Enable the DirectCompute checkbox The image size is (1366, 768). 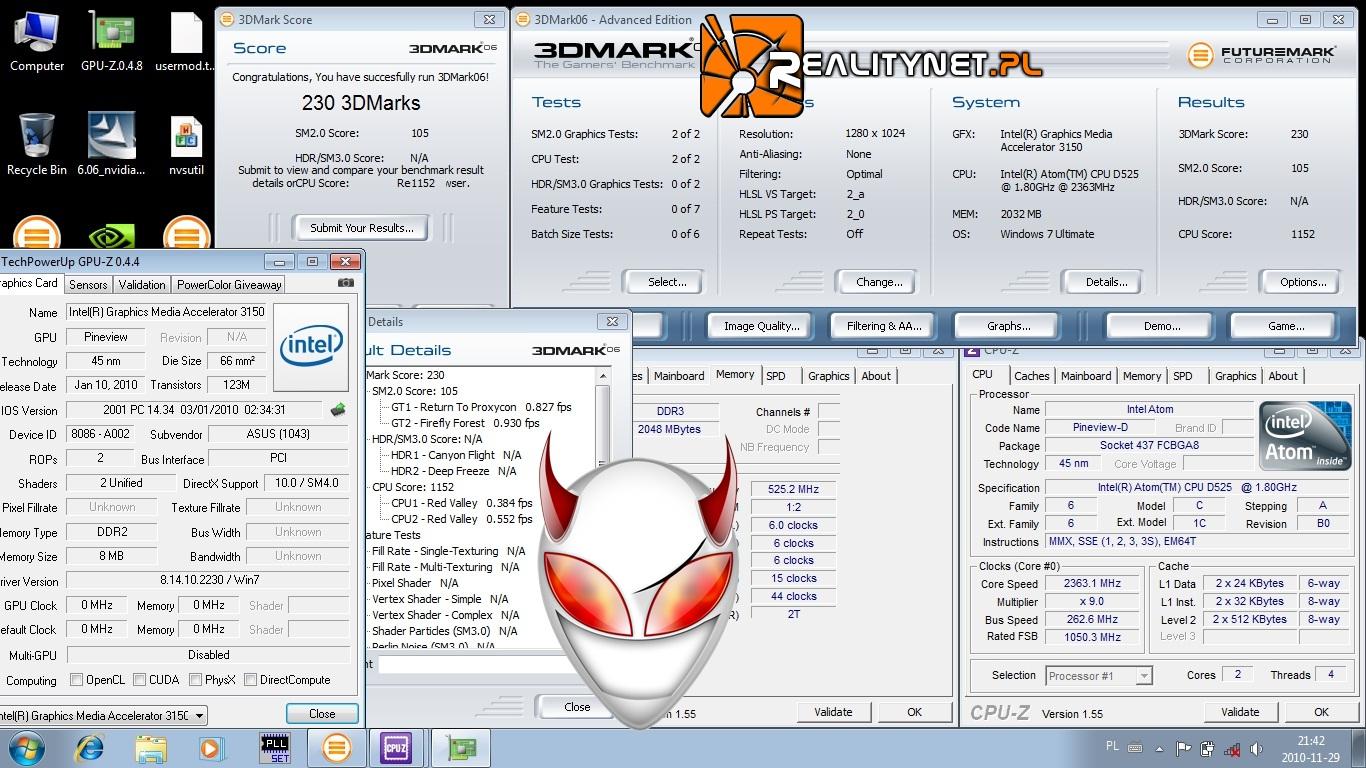pos(251,680)
